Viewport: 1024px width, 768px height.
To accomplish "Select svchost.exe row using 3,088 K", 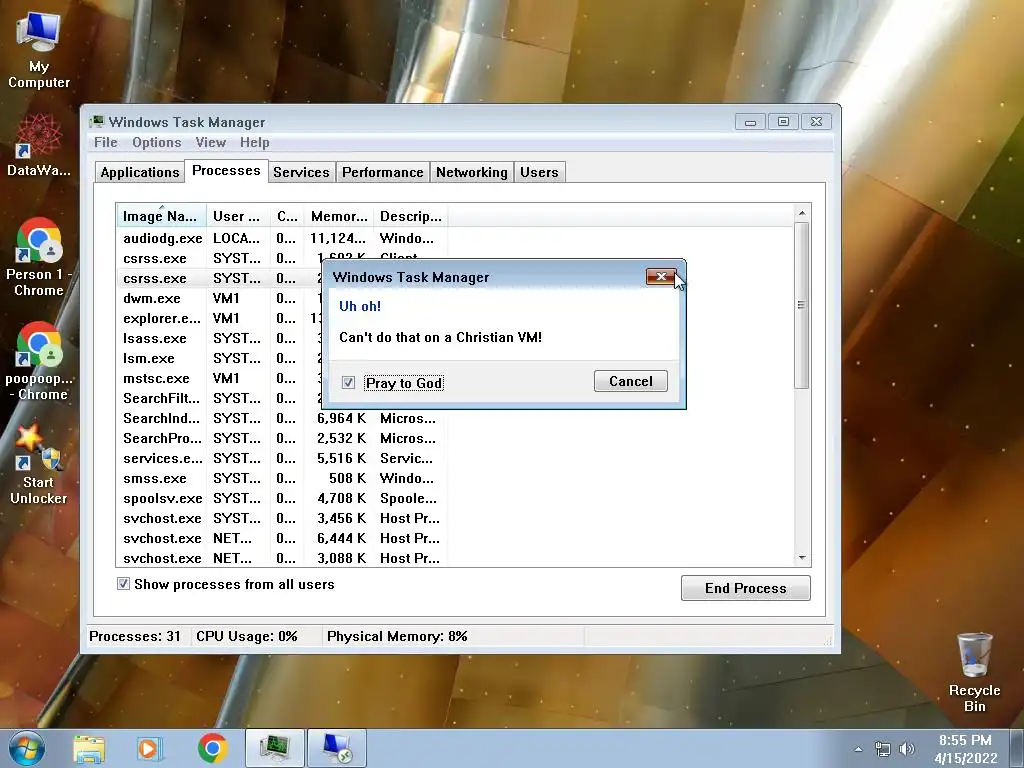I will click(x=281, y=558).
